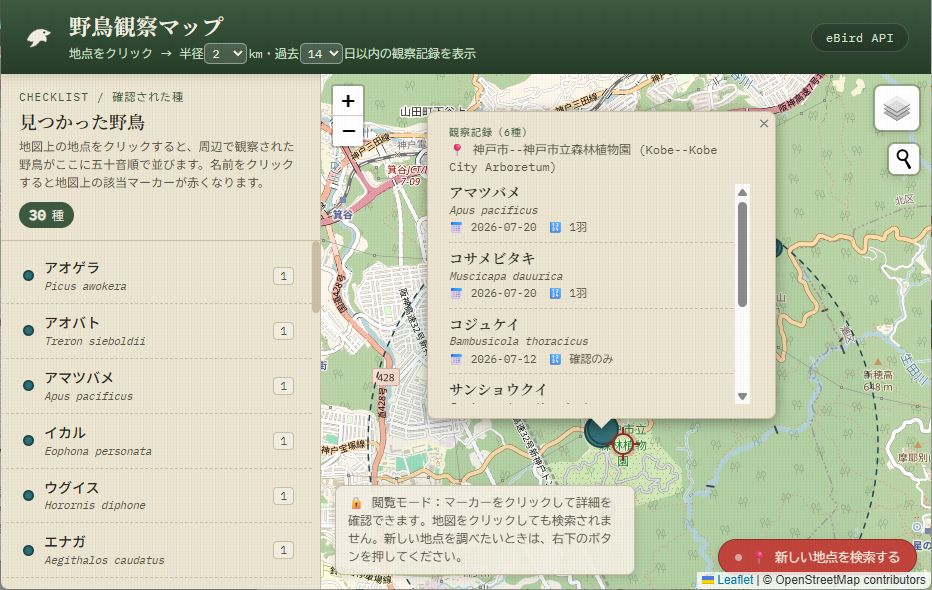Click count icon for アマツバメ record
Screen dimensions: 932x590
point(555,227)
